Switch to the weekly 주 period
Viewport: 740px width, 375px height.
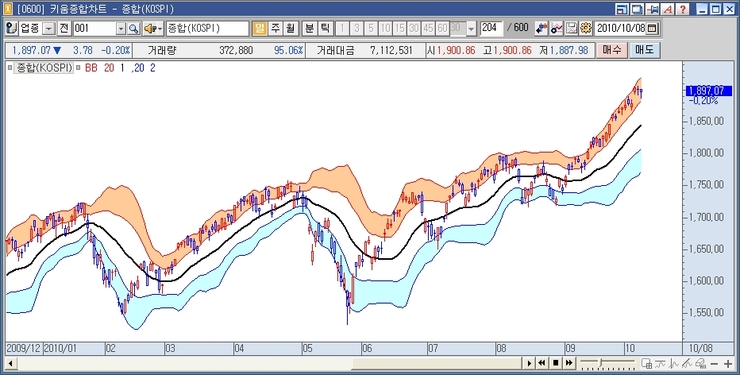tap(274, 28)
